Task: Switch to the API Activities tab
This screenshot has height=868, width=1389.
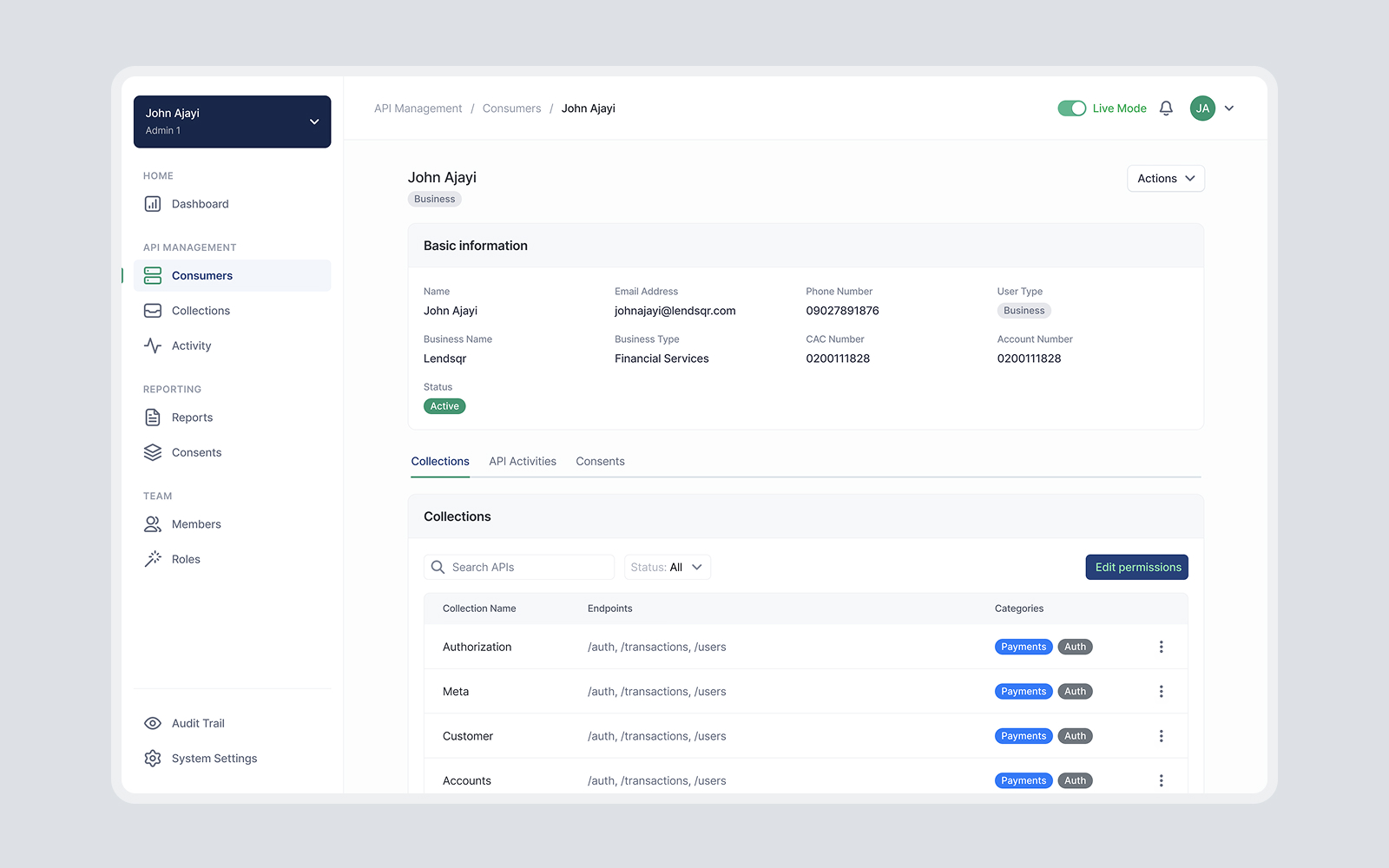Action: point(522,461)
